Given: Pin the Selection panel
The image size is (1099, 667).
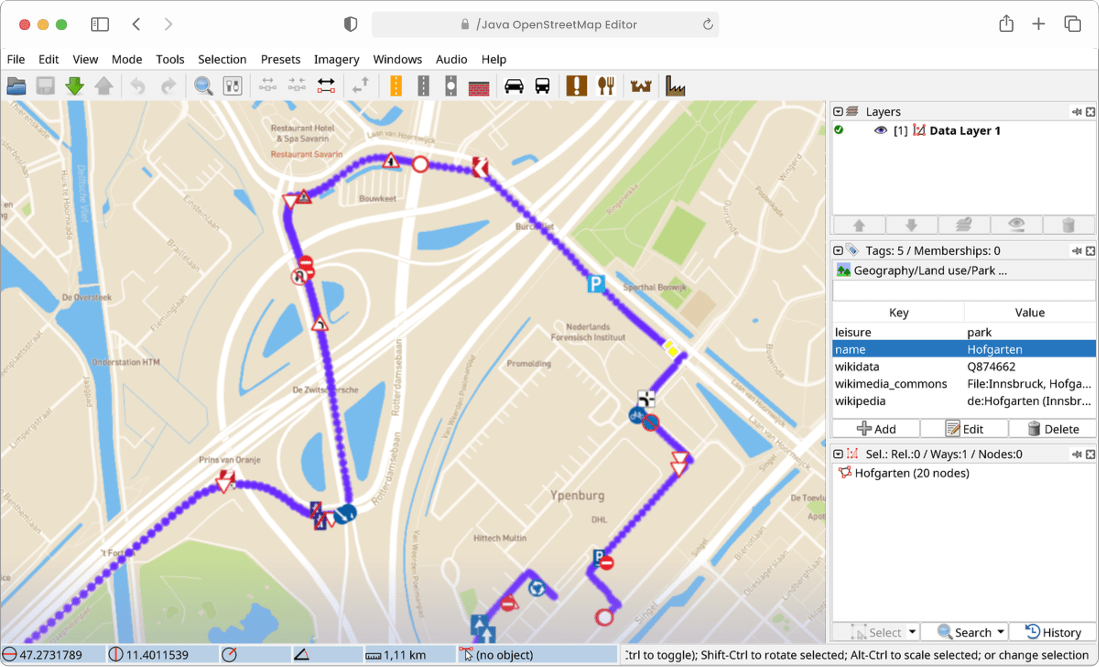Looking at the screenshot, I should pos(1077,455).
